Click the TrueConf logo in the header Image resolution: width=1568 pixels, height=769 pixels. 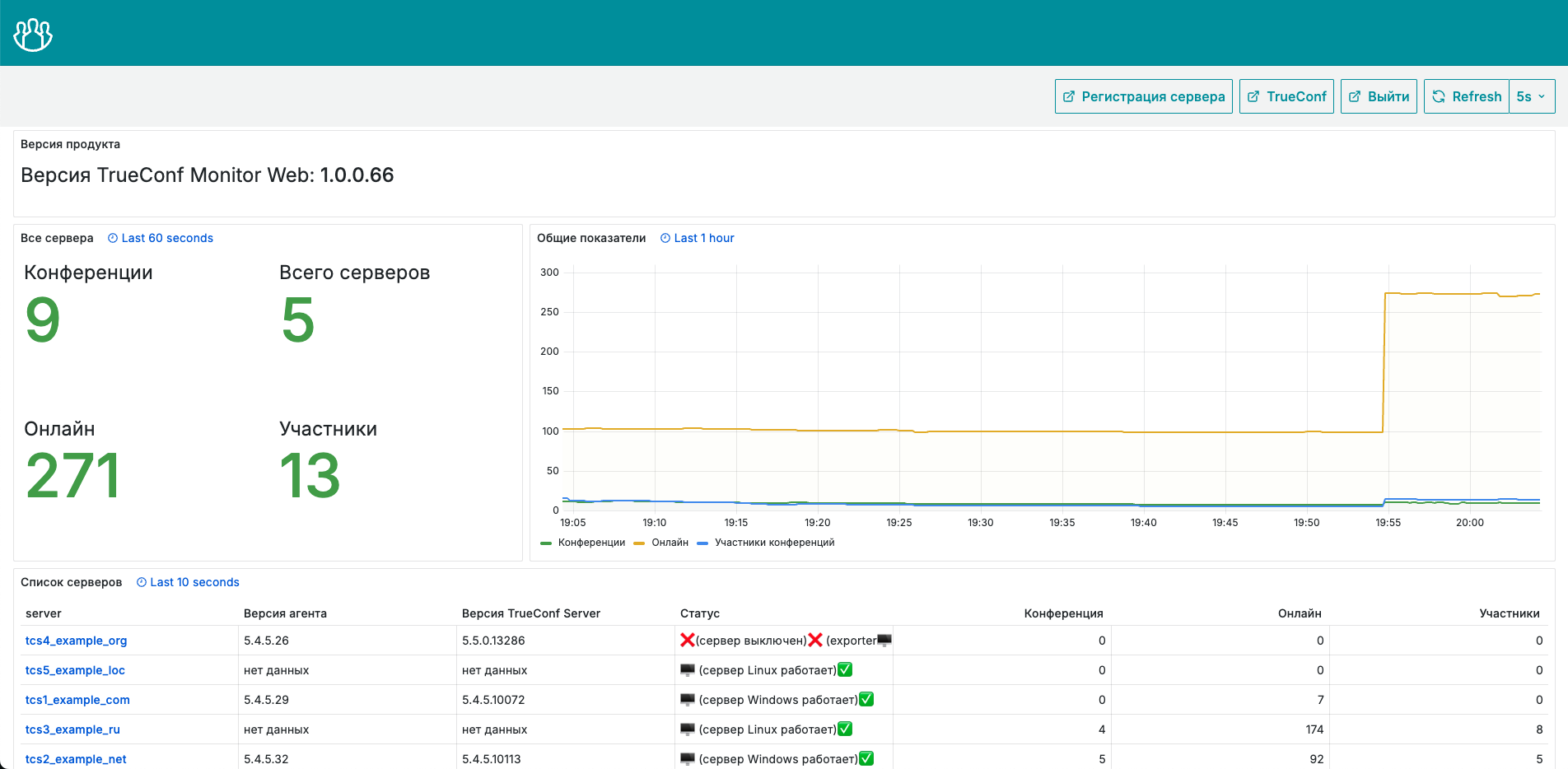pyautogui.click(x=33, y=35)
